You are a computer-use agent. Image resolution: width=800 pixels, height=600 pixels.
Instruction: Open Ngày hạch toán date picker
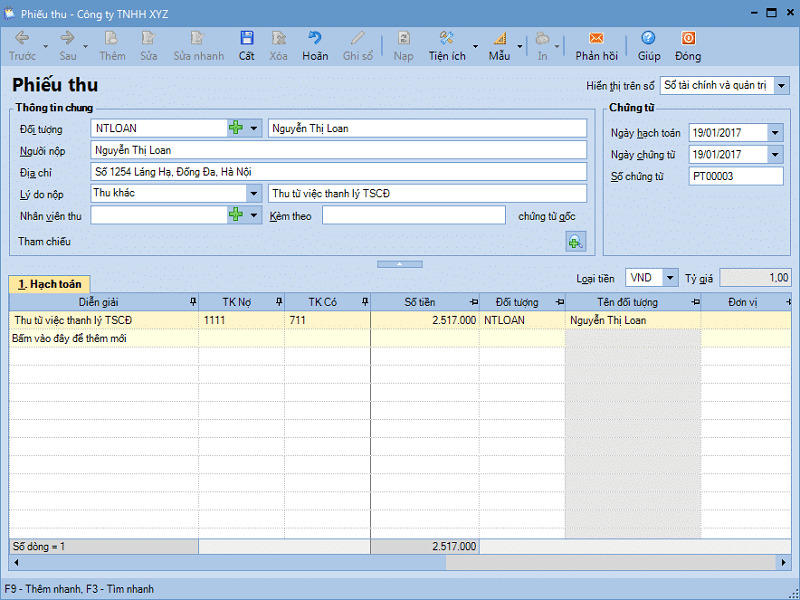coord(775,133)
